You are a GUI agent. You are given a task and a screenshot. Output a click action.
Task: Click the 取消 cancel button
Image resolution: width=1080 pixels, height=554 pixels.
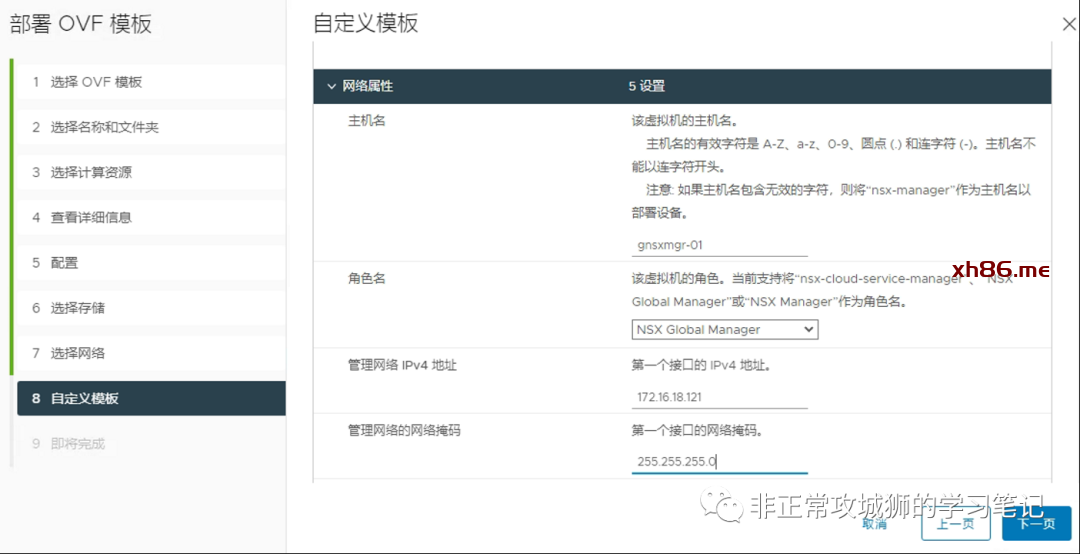(874, 523)
